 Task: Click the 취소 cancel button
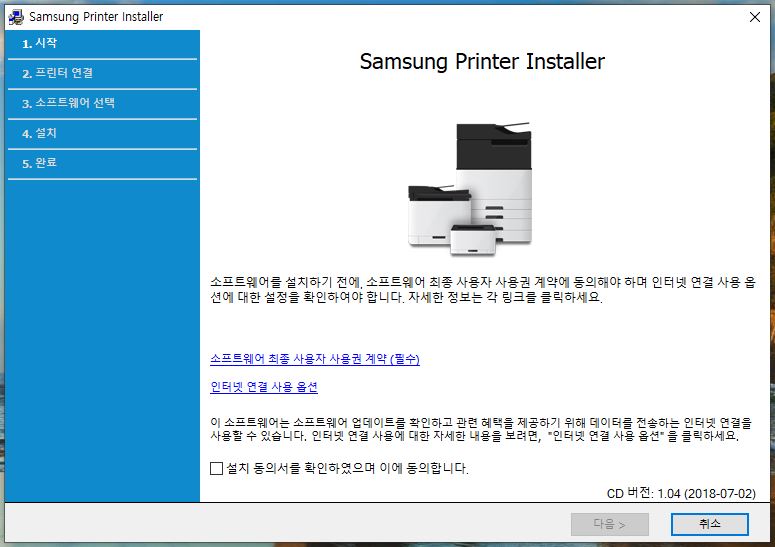pyautogui.click(x=709, y=524)
